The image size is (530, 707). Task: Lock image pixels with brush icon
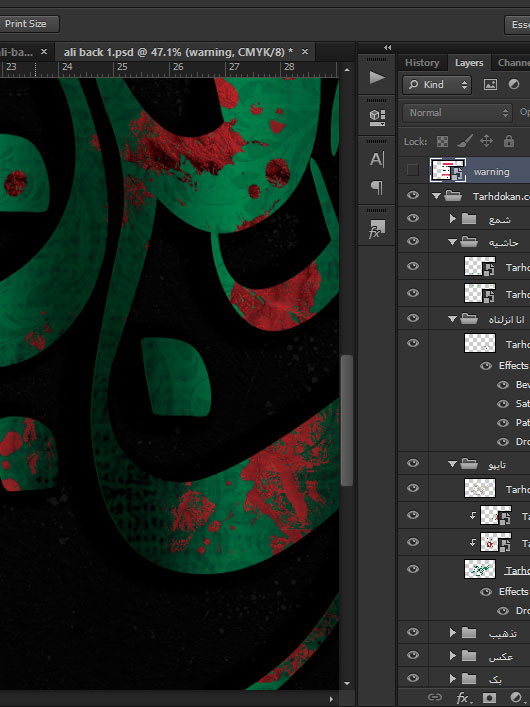(465, 142)
